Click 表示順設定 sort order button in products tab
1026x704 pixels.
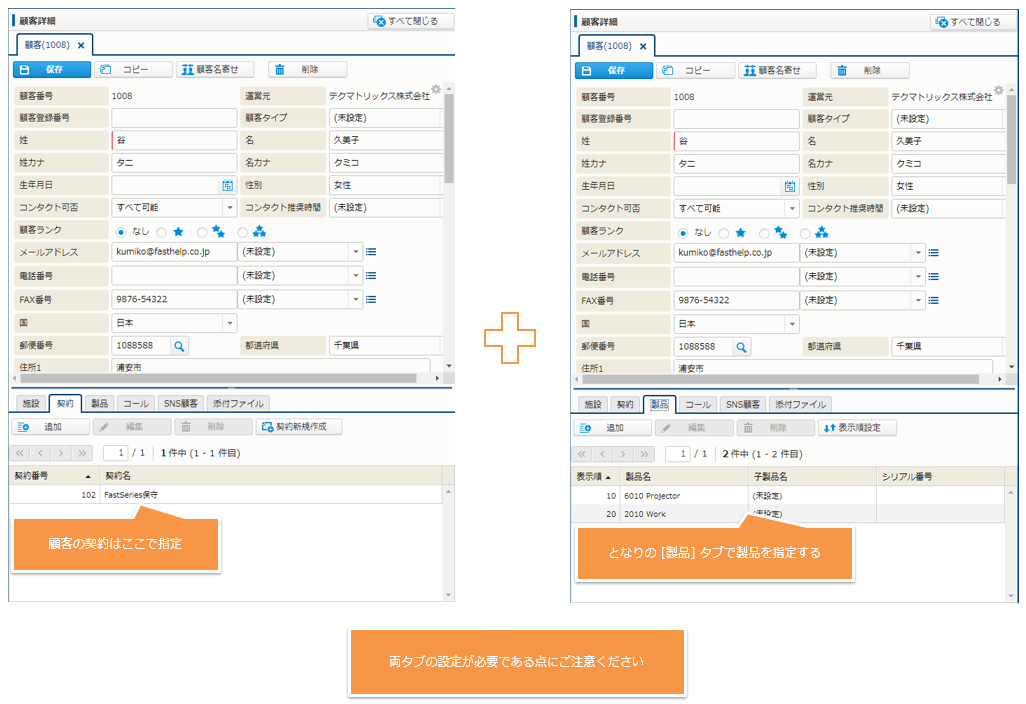(857, 428)
